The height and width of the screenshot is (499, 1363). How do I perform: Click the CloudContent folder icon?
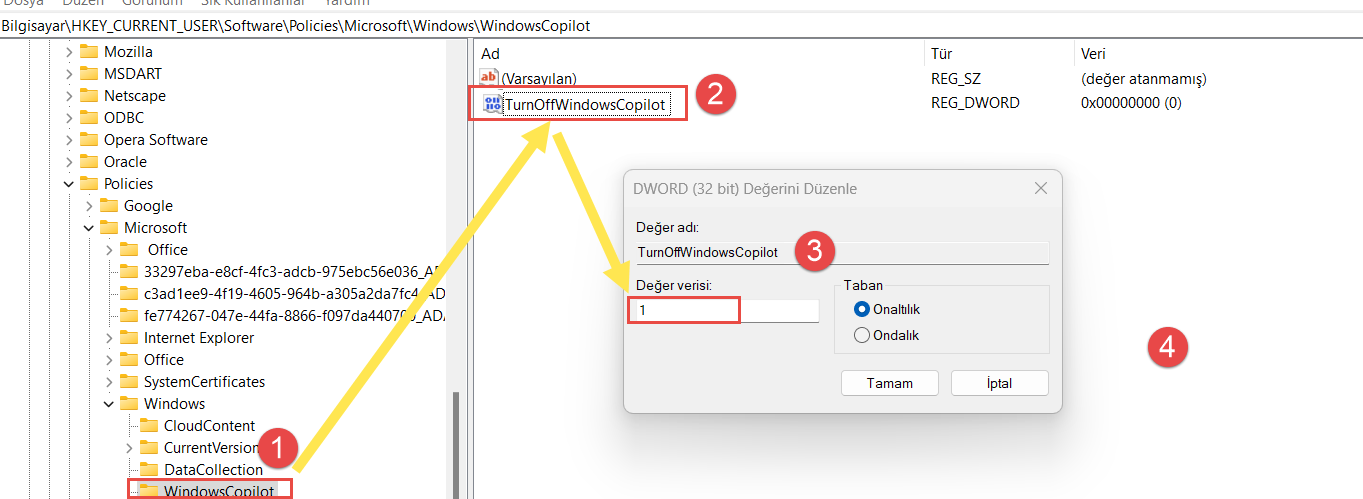click(x=149, y=426)
